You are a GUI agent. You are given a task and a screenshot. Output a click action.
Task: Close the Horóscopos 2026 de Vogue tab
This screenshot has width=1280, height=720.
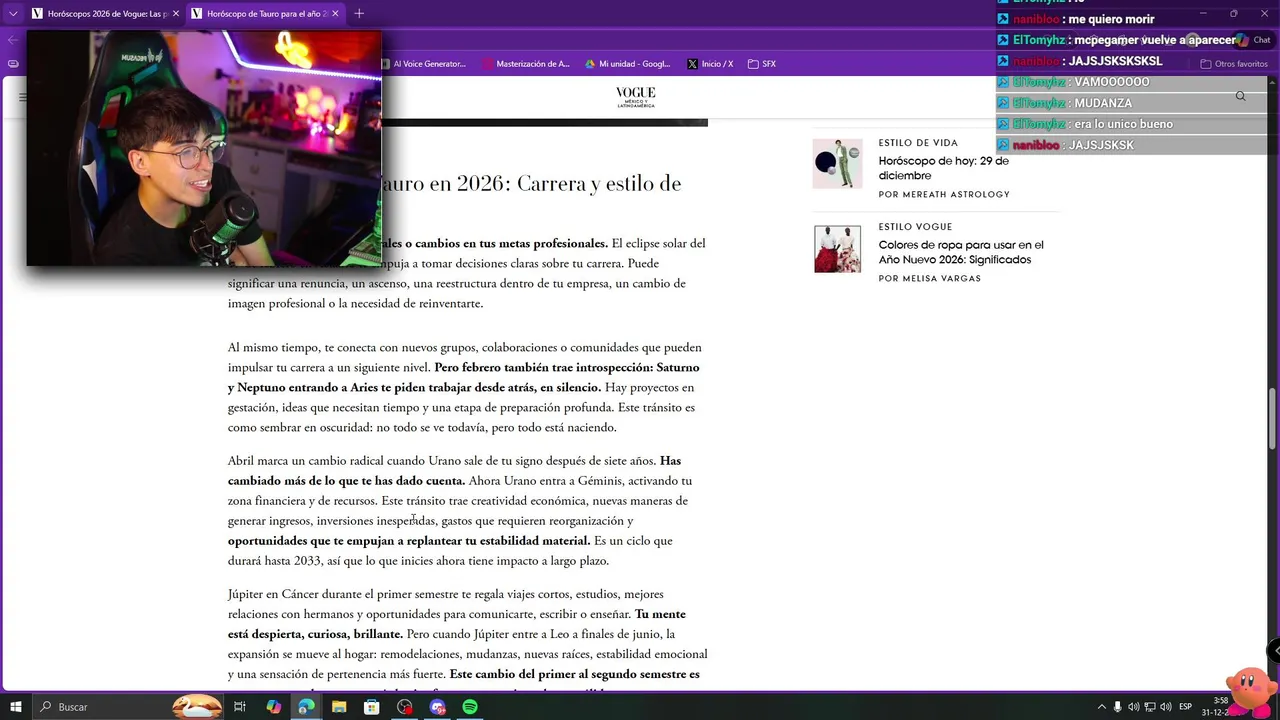[176, 14]
